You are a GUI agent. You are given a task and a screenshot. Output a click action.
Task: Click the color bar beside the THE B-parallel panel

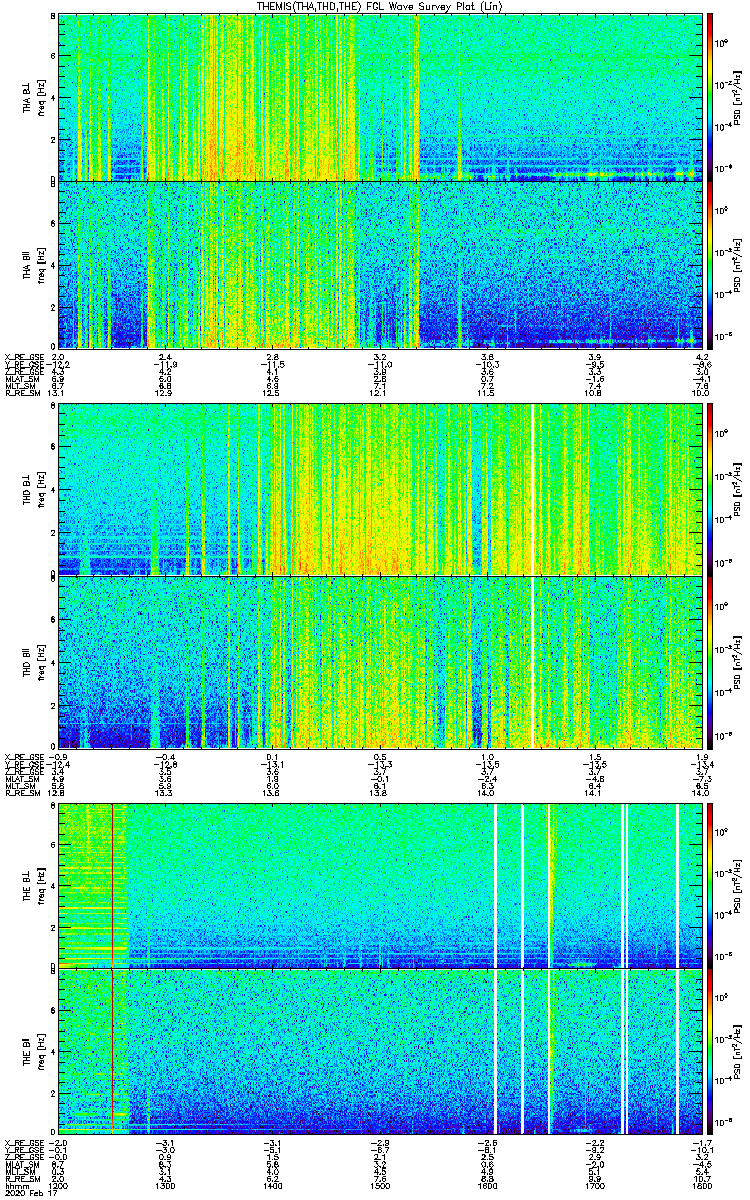tap(710, 1053)
